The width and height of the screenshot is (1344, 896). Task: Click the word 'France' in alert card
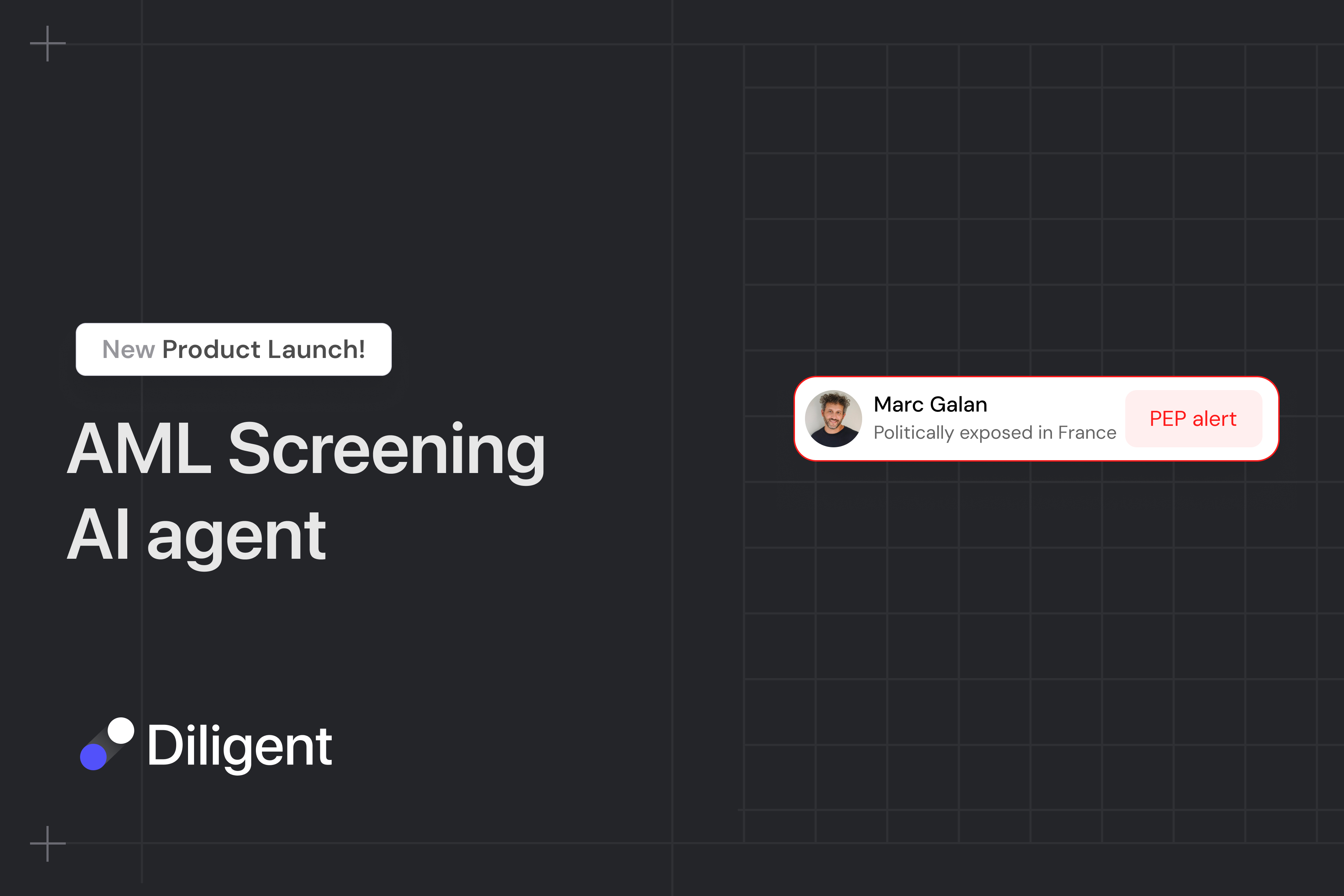coord(1087,433)
